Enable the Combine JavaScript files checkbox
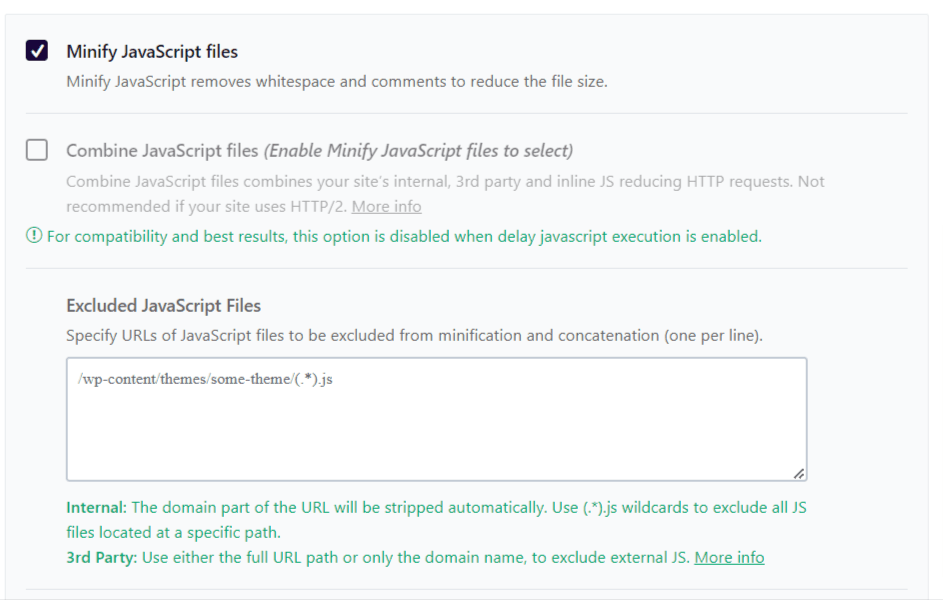This screenshot has height=600, width=943. click(36, 149)
